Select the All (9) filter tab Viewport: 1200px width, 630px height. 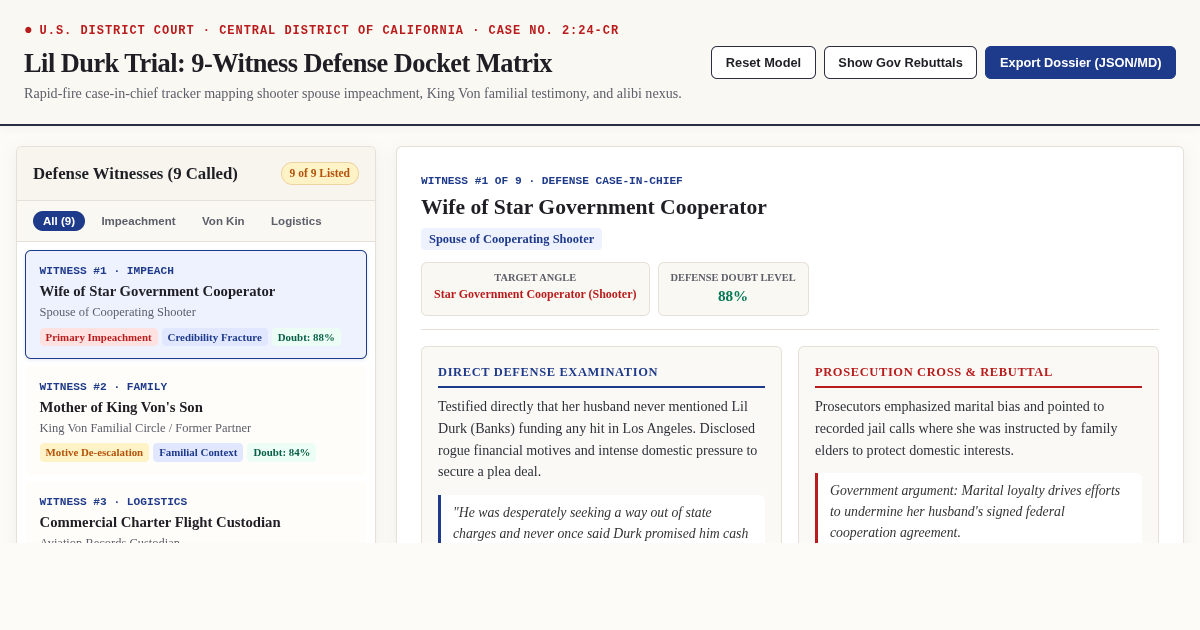coord(59,221)
